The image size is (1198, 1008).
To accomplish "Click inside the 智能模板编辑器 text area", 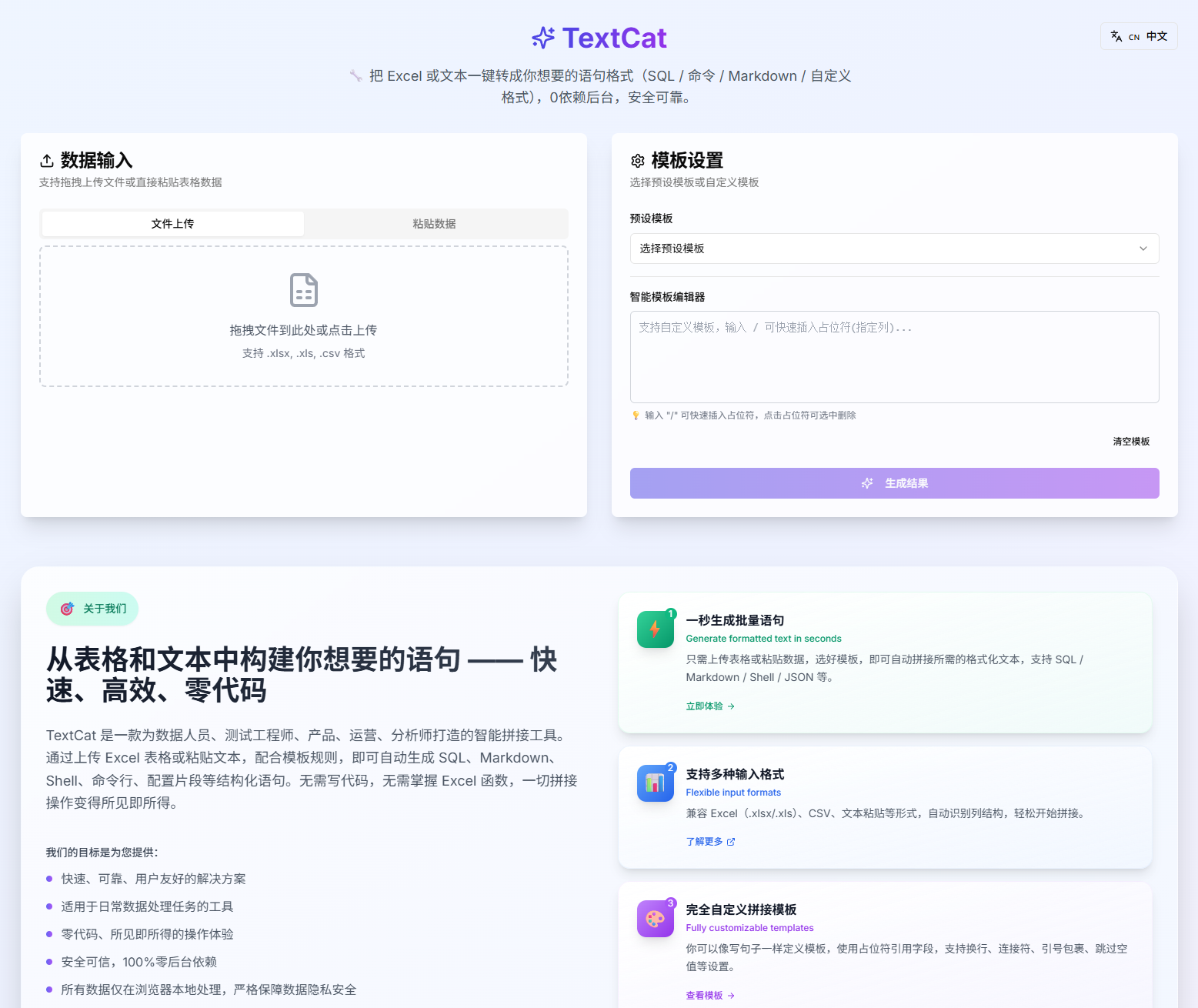I will click(895, 357).
